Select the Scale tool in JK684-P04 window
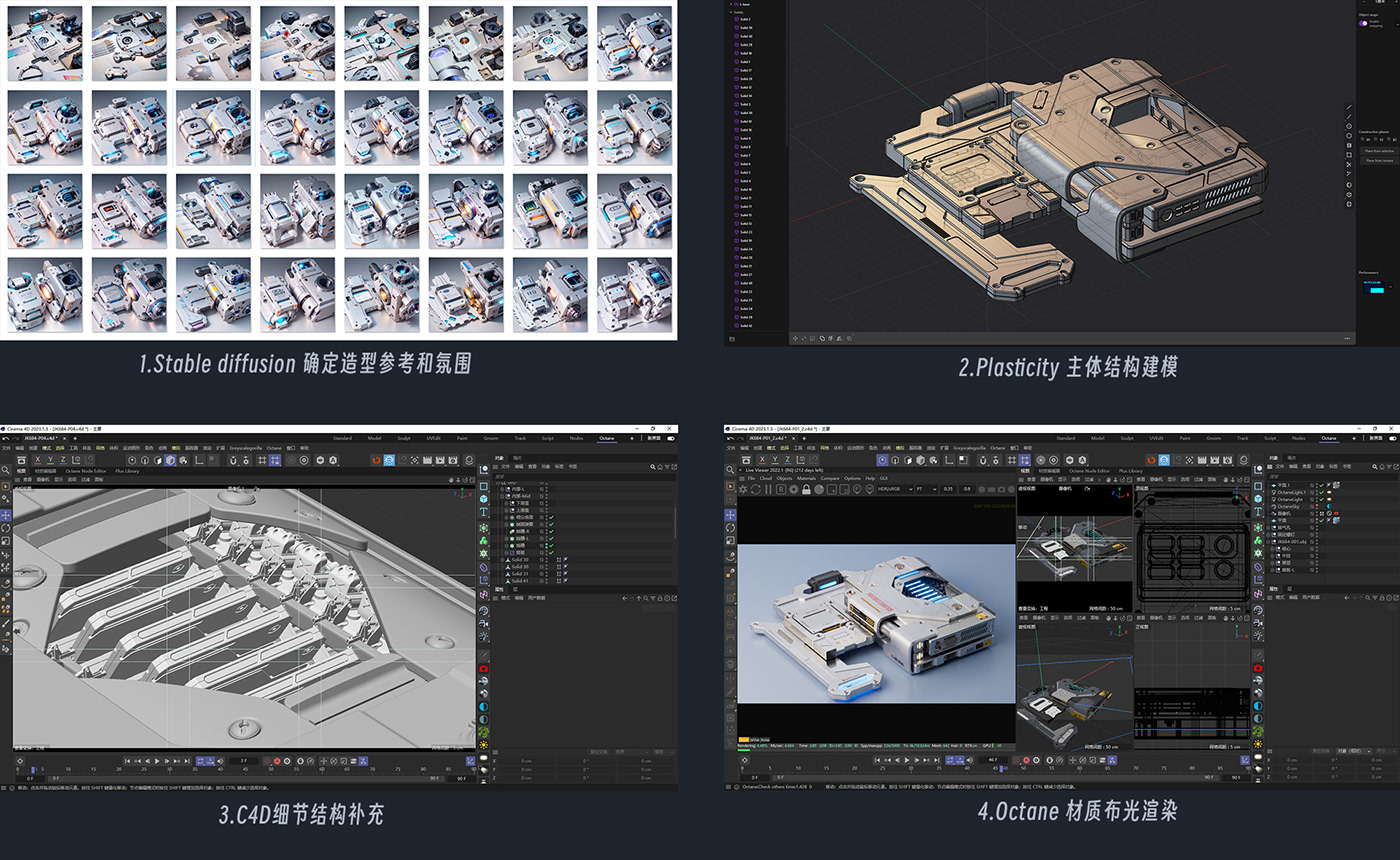1400x860 pixels. [6, 541]
